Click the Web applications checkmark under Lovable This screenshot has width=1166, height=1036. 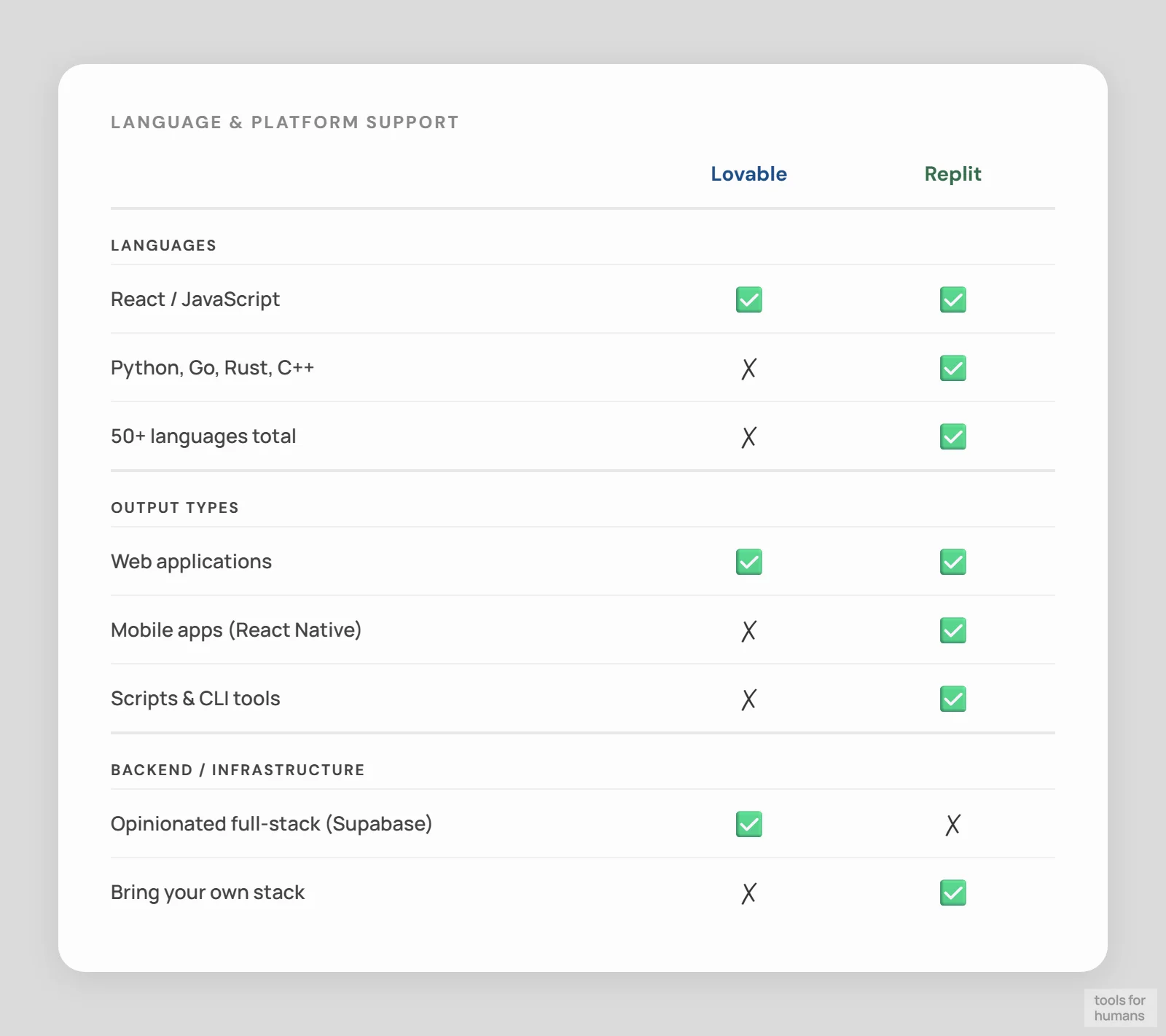pos(748,561)
